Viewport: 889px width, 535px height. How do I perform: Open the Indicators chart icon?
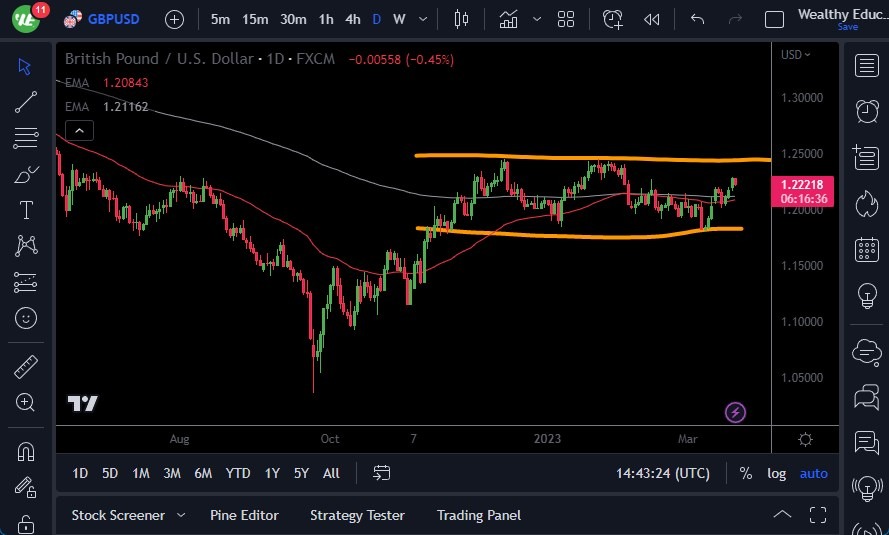tap(509, 19)
